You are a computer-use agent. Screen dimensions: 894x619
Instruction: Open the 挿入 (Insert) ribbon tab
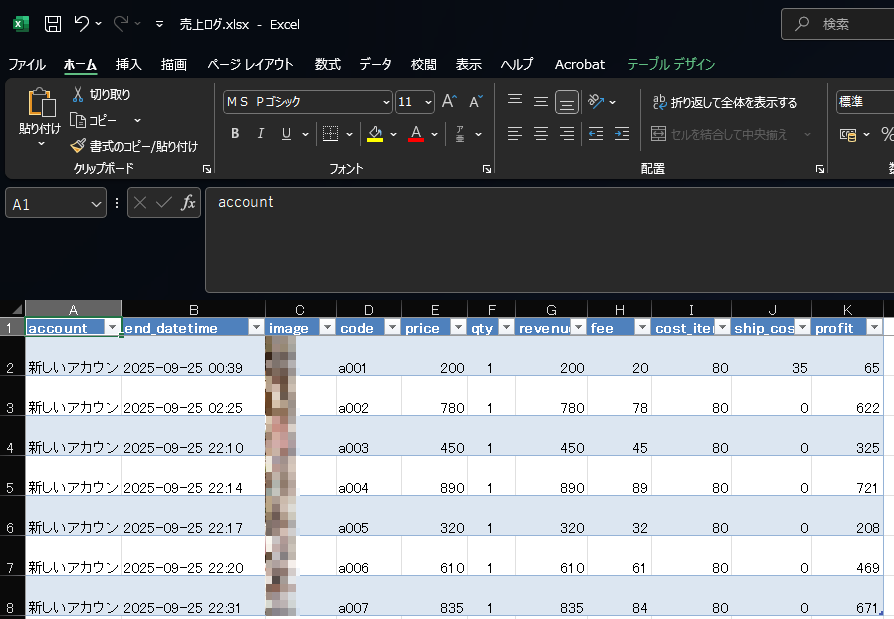coord(128,64)
